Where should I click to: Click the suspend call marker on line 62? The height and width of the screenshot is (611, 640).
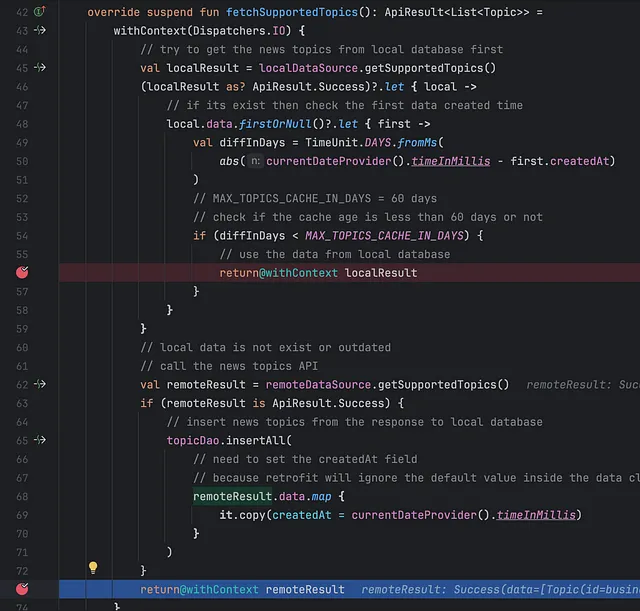(40, 384)
